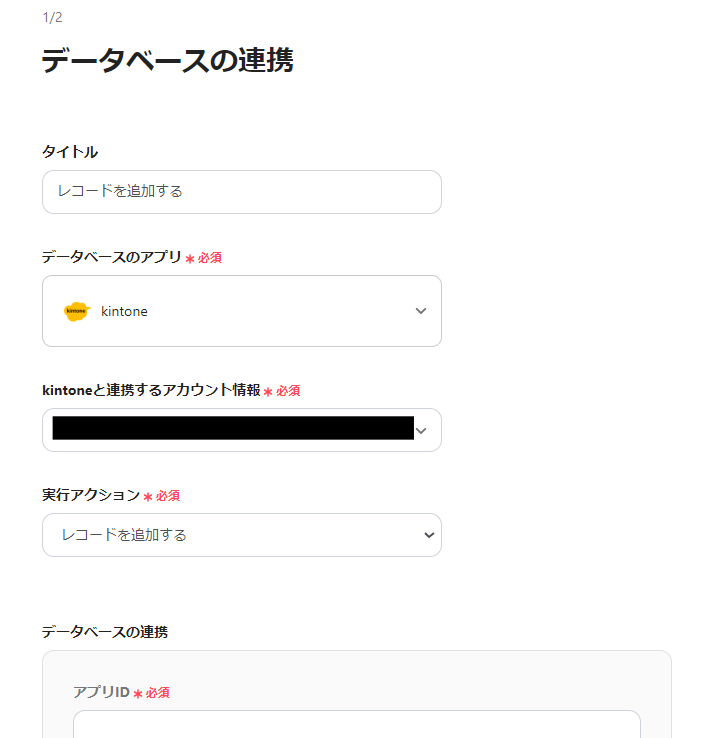Click the required asterisk beside アプリID
This screenshot has height=738, width=717.
pos(138,693)
